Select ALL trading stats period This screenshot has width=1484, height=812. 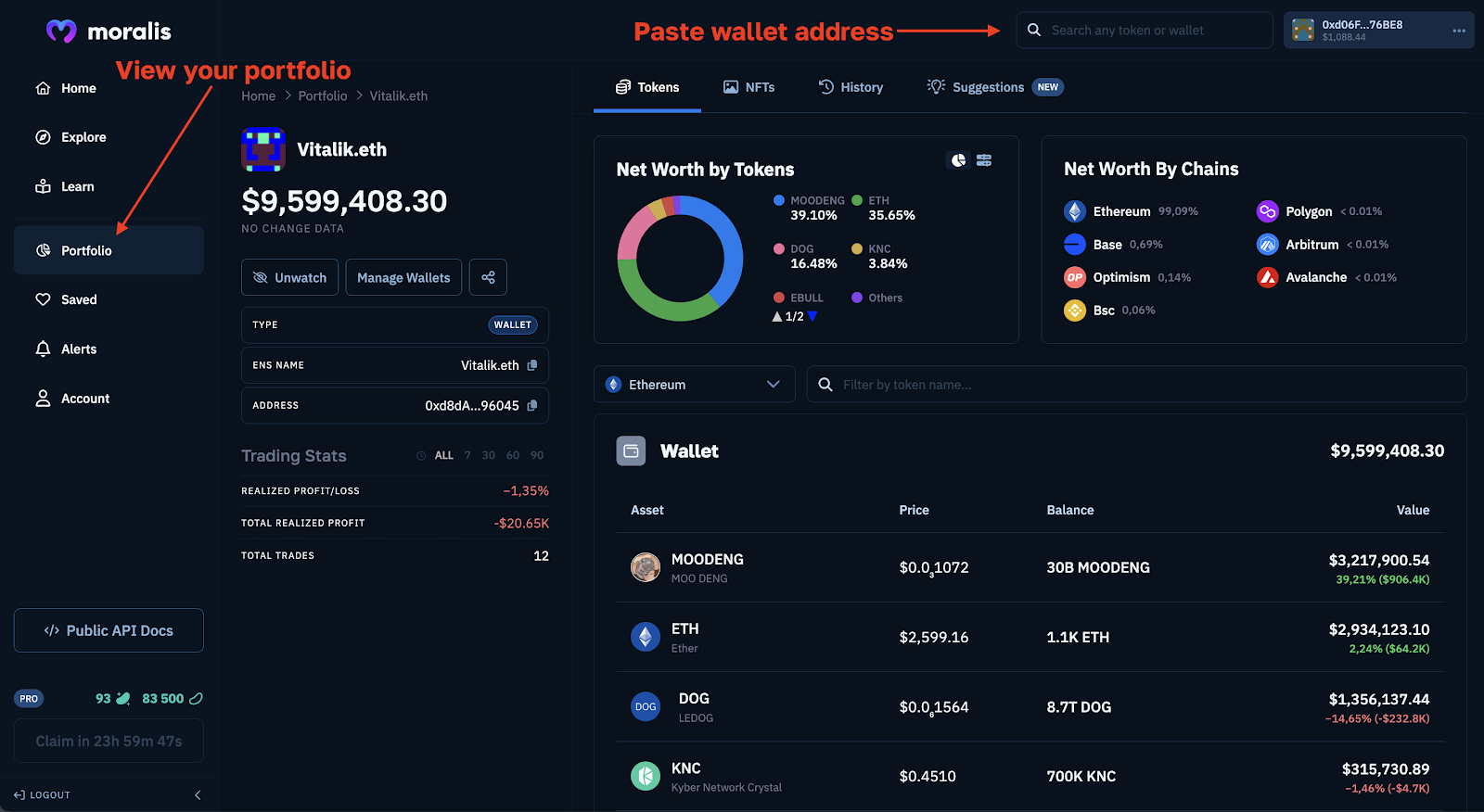(444, 455)
